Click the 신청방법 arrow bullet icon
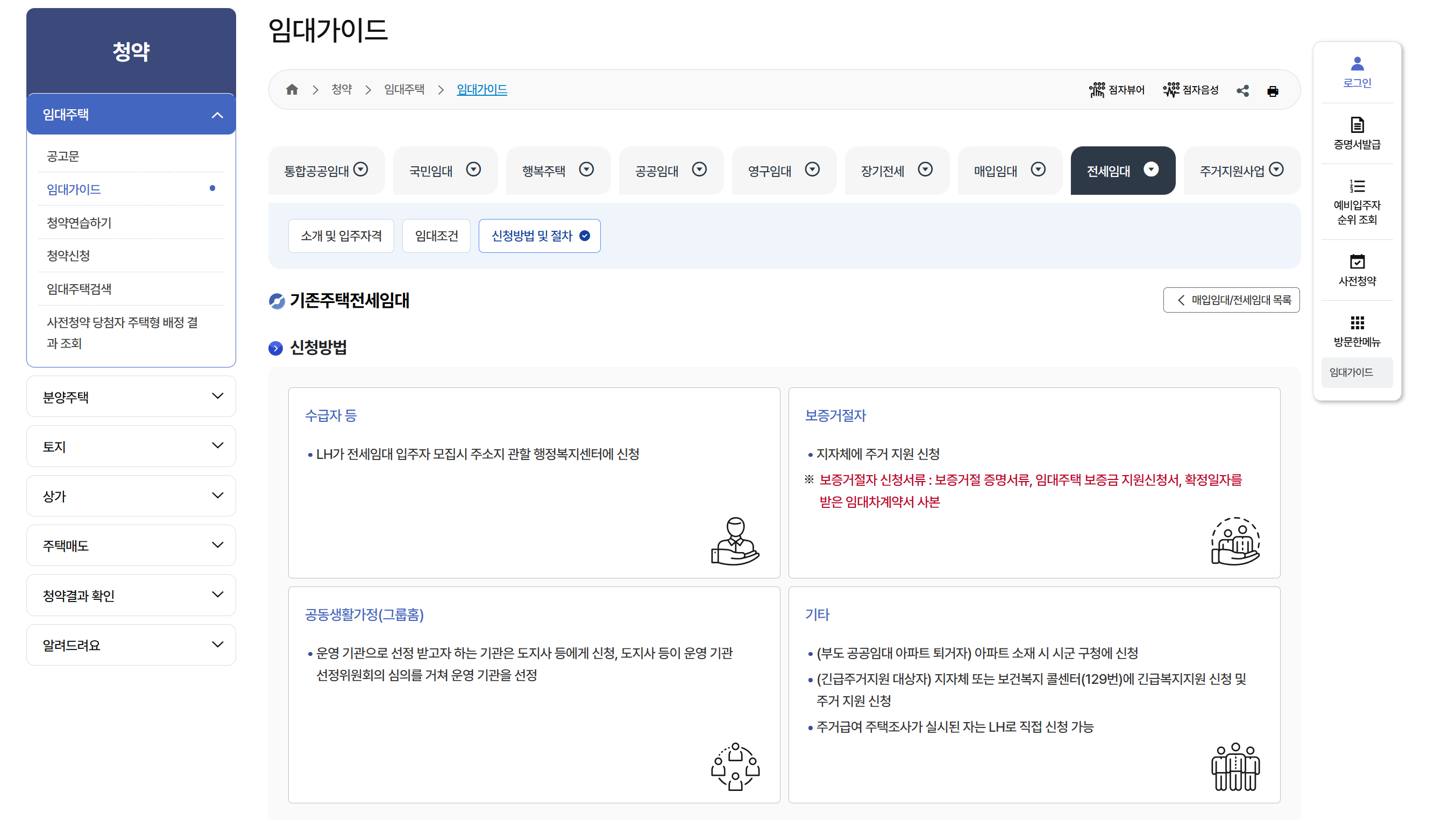Viewport: 1456px width, 820px height. (x=276, y=348)
